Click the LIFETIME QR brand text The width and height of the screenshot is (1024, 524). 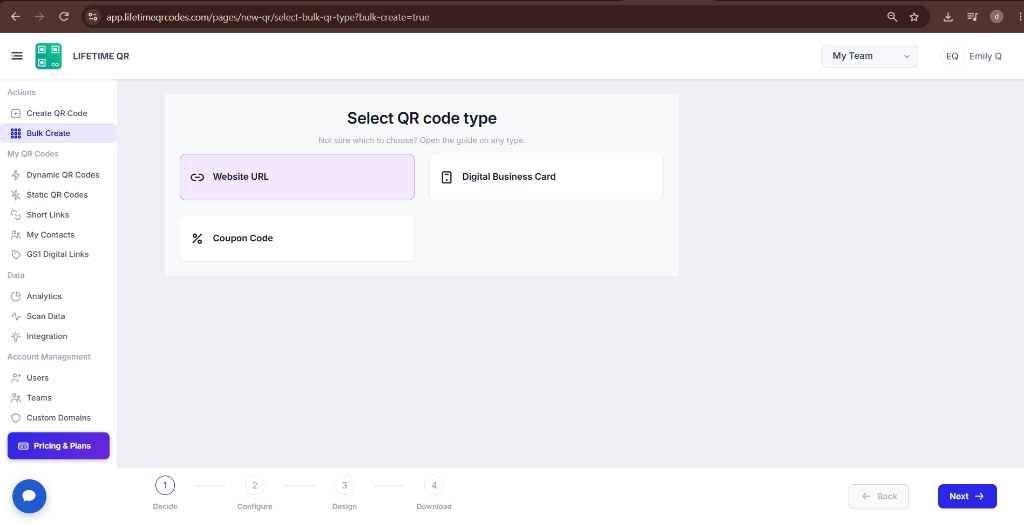(101, 56)
